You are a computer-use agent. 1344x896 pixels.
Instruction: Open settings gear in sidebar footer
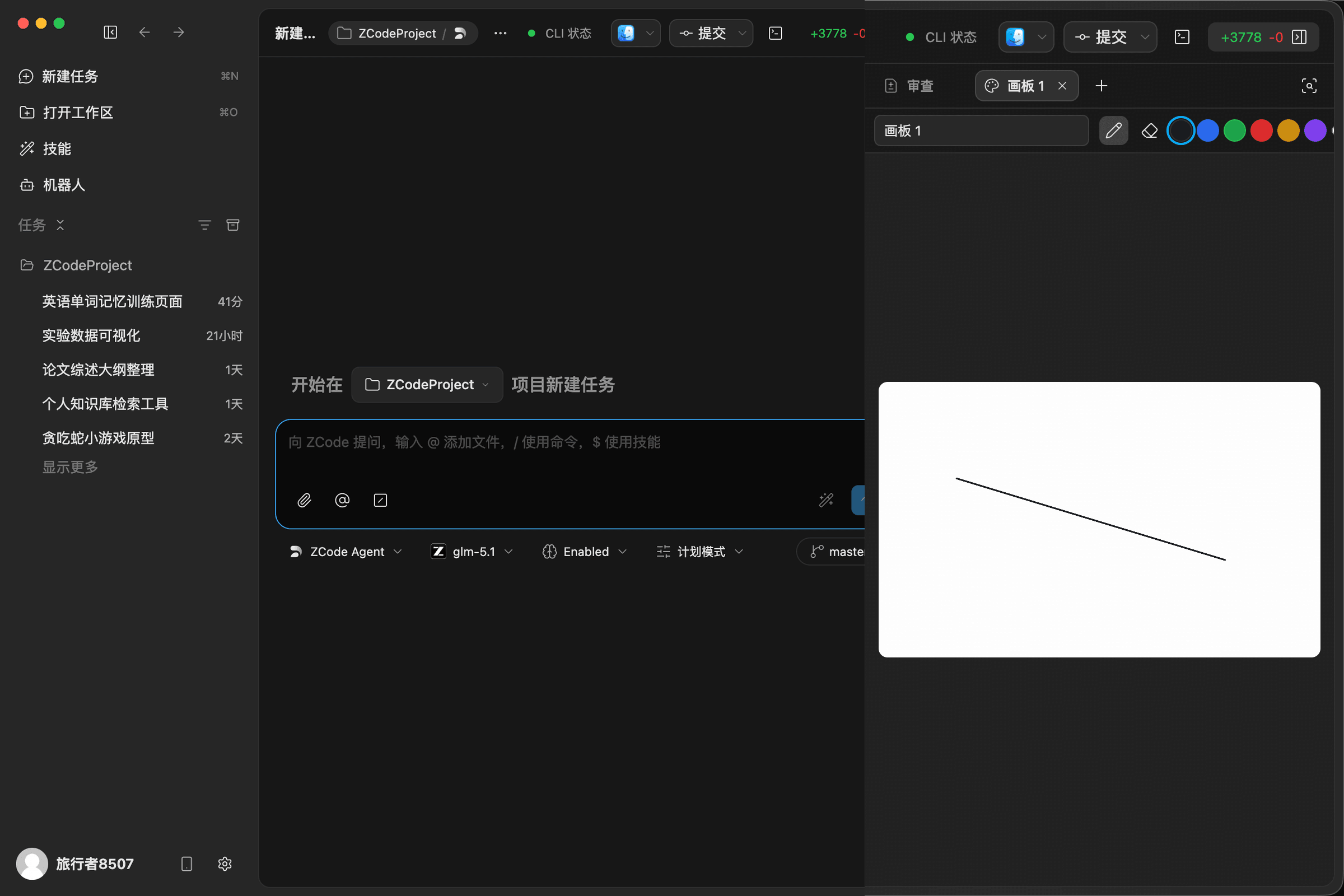225,864
